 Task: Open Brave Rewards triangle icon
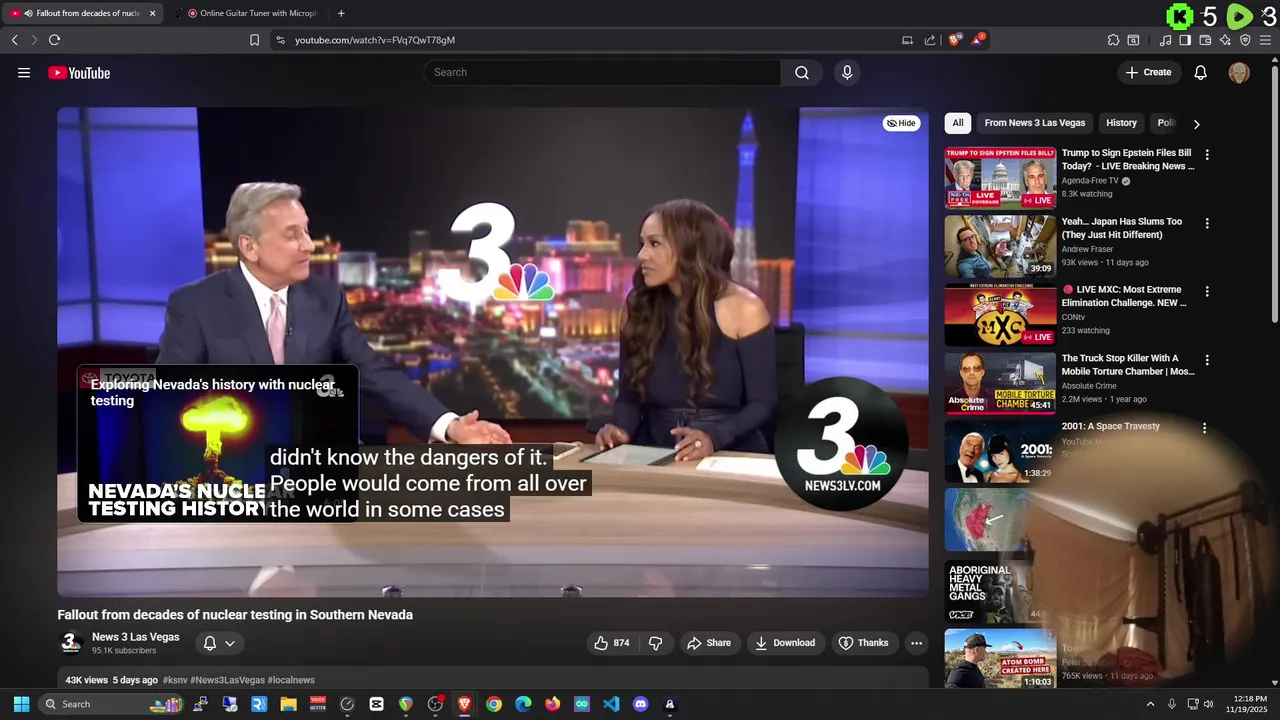(978, 40)
